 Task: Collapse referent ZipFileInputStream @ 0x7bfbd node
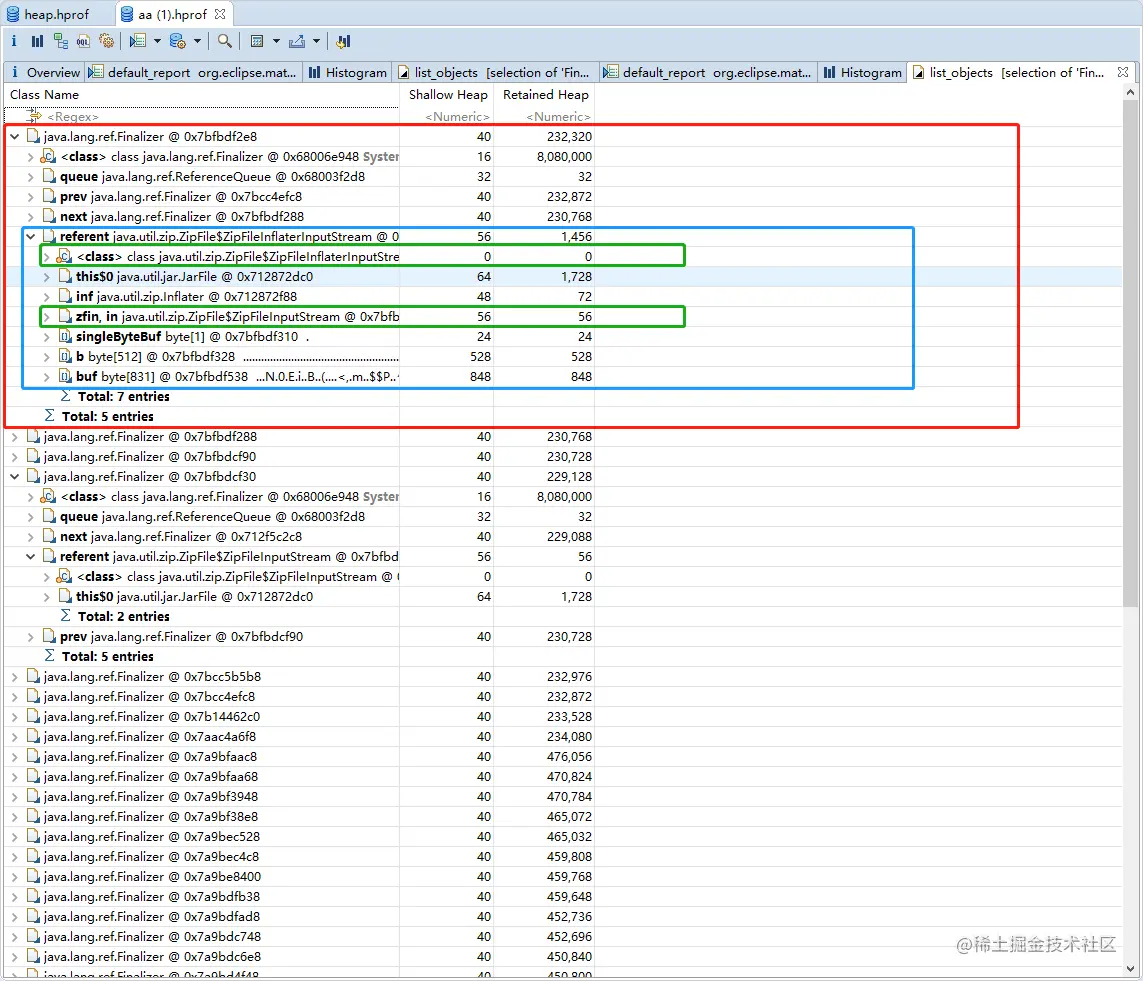point(31,556)
